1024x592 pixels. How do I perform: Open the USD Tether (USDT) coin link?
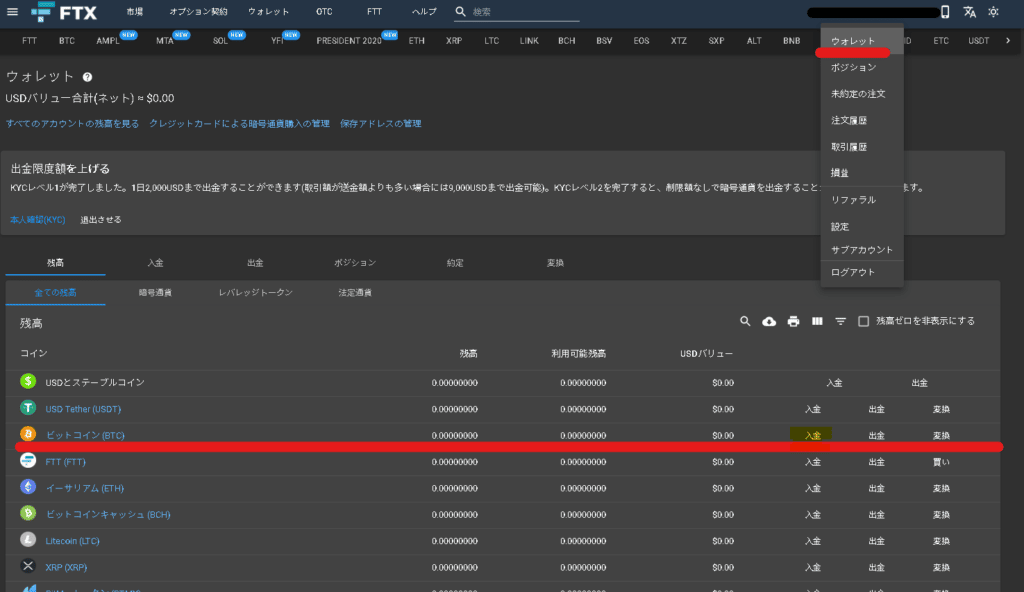[x=83, y=409]
